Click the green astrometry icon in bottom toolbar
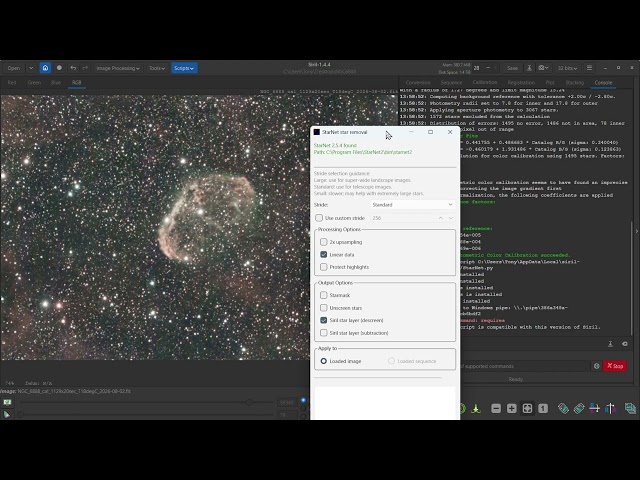The width and height of the screenshot is (640, 480). point(476,408)
